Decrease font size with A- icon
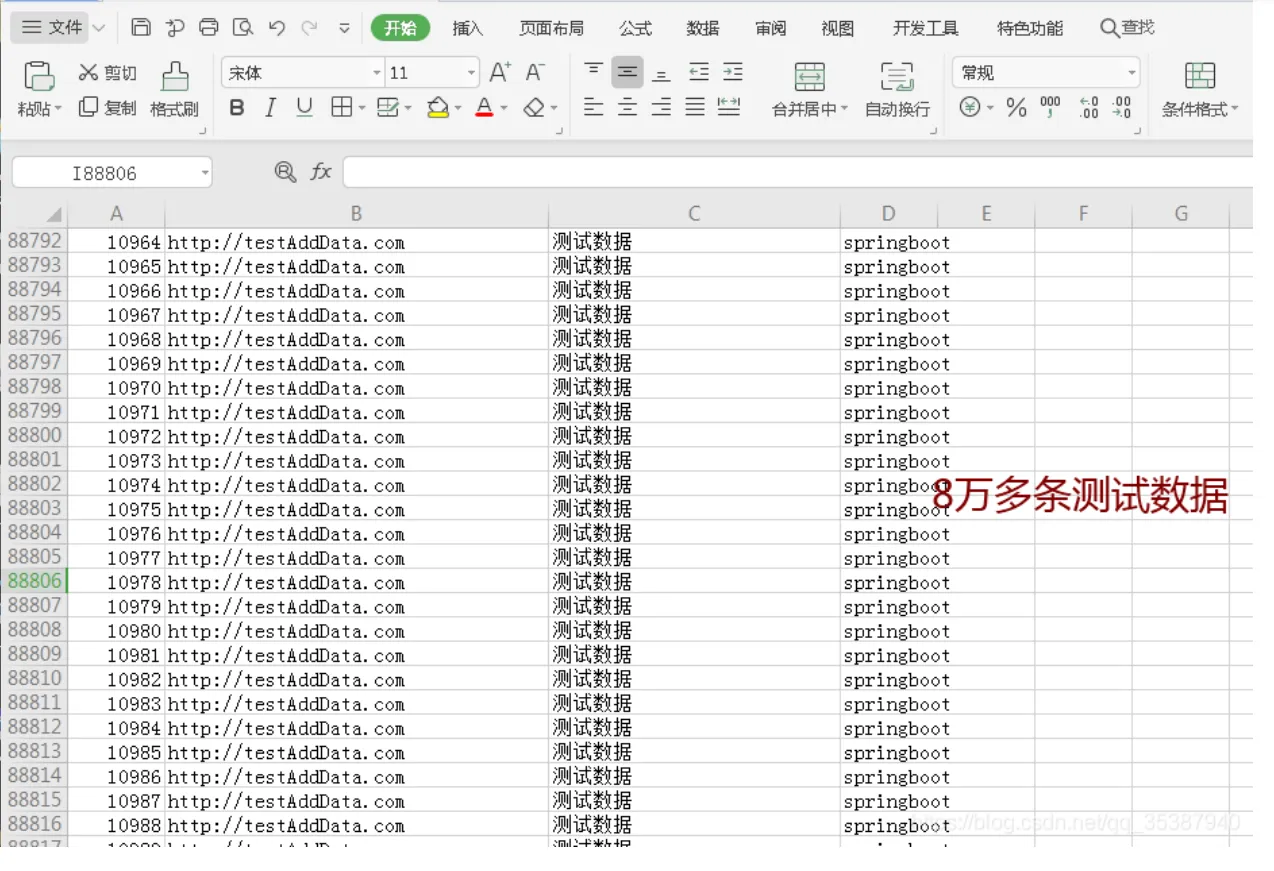 coord(535,72)
